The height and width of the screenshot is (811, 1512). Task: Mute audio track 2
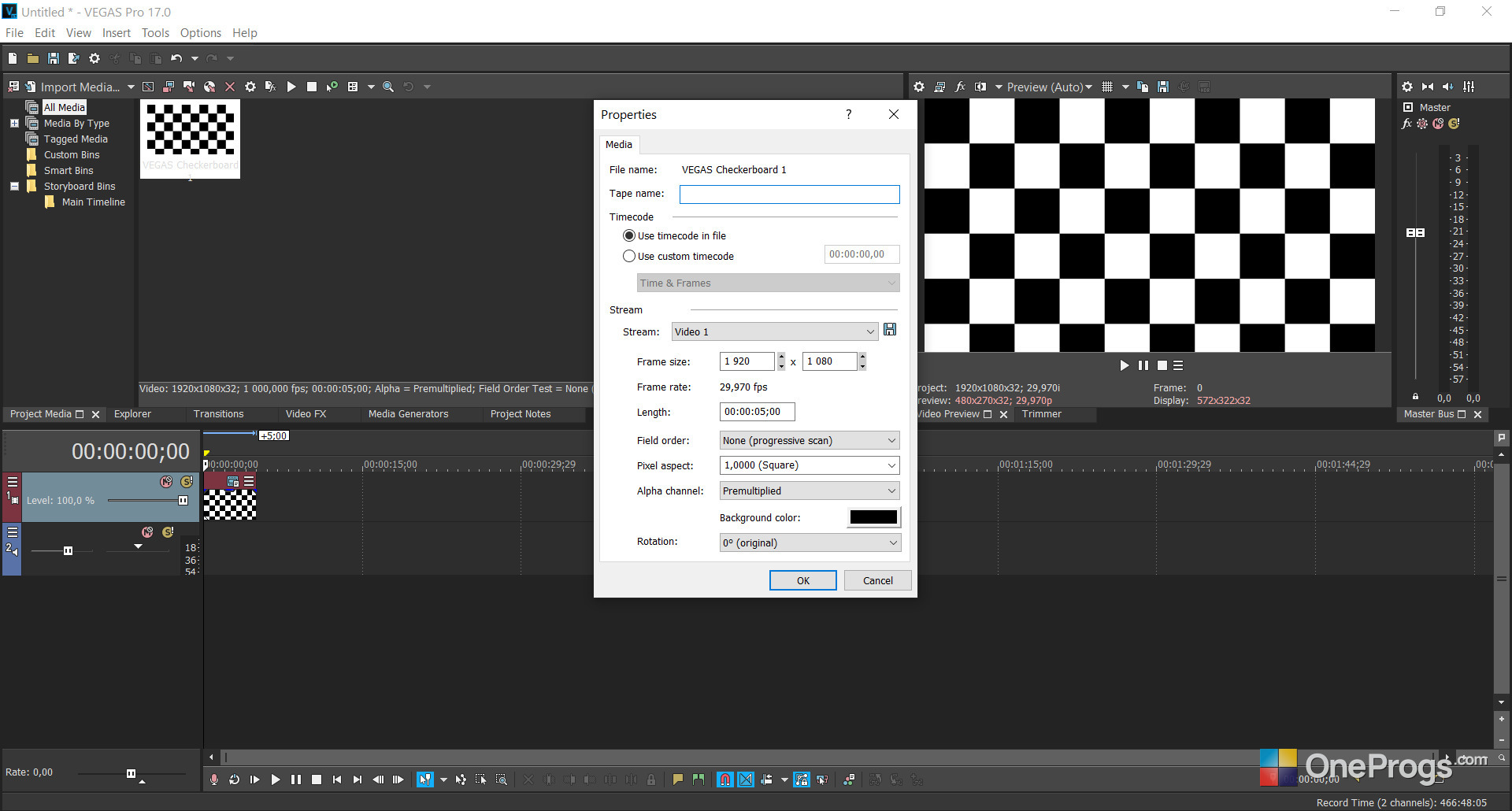[x=147, y=532]
